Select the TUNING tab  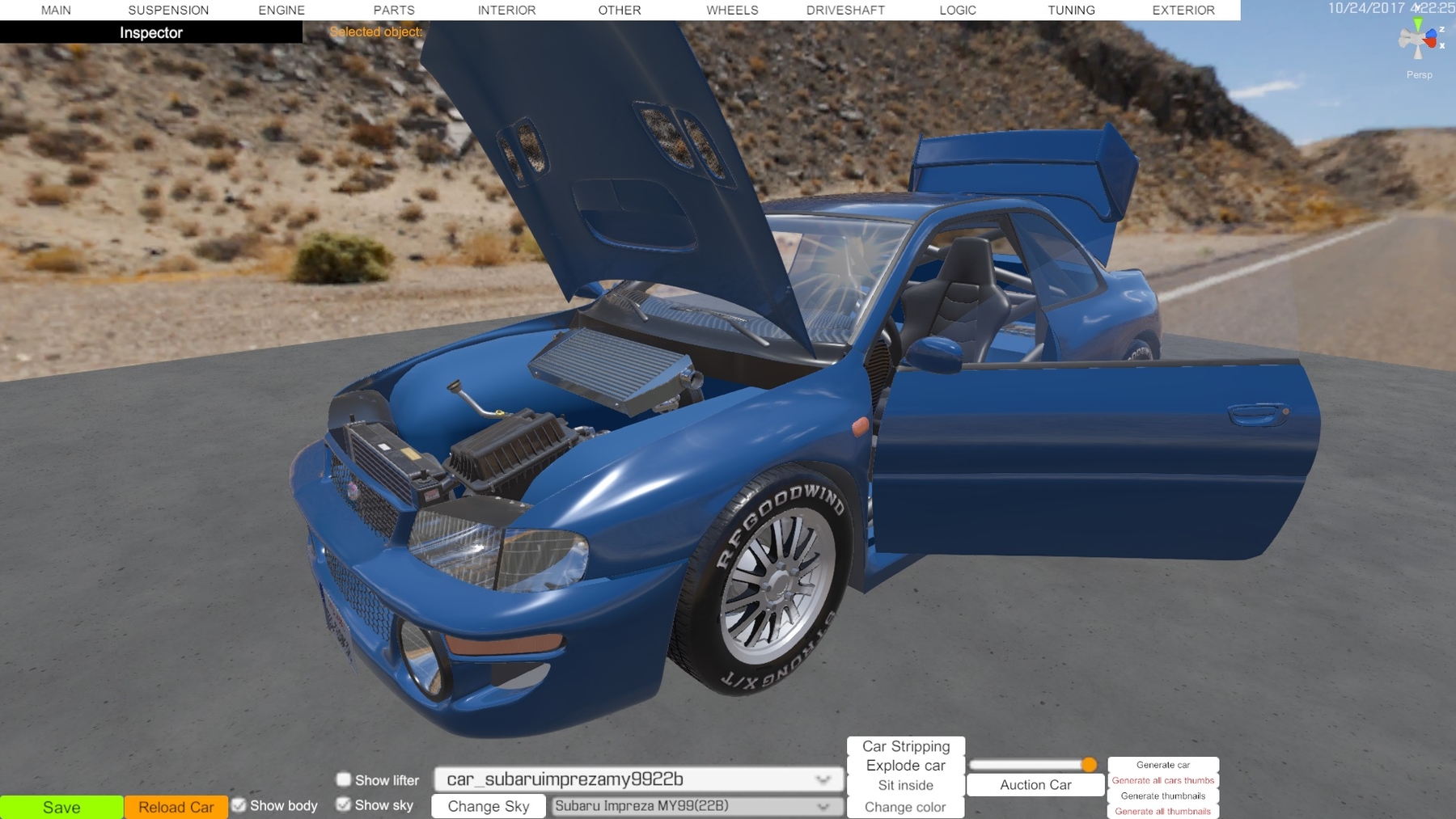tap(1071, 10)
